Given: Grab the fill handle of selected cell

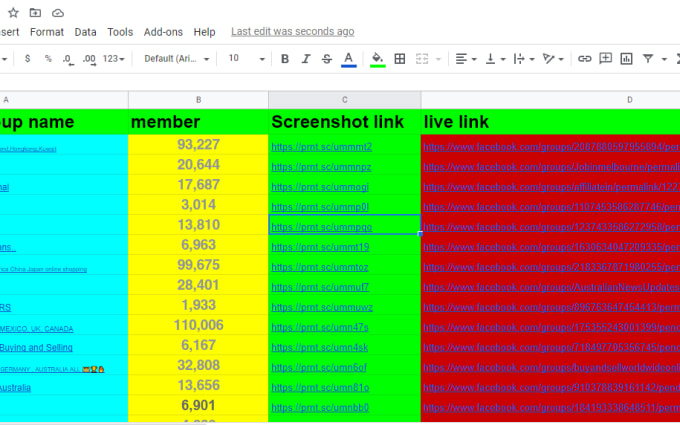Looking at the screenshot, I should (x=420, y=234).
